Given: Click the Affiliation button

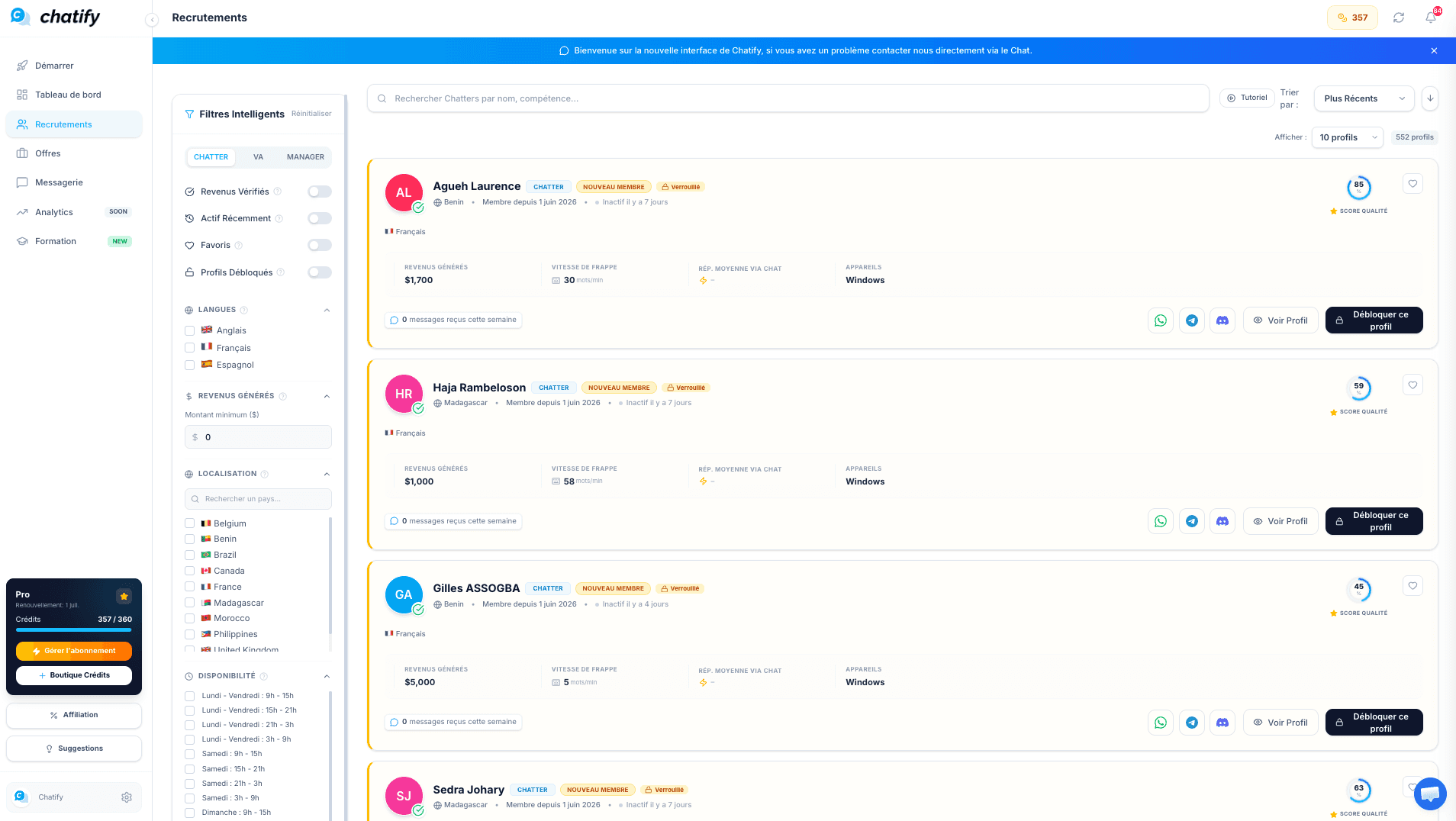Looking at the screenshot, I should click(x=74, y=715).
